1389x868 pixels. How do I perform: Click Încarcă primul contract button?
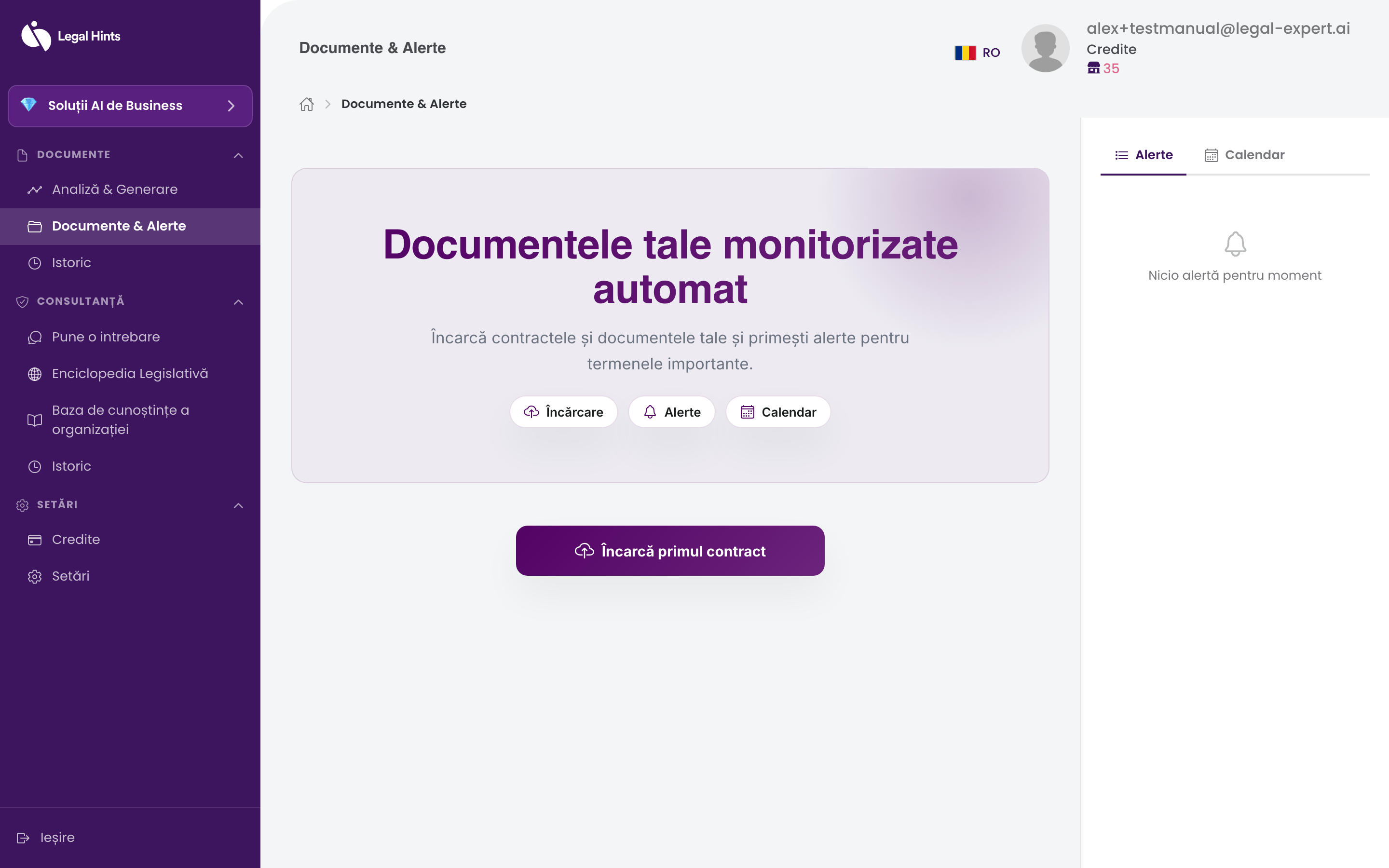coord(670,551)
